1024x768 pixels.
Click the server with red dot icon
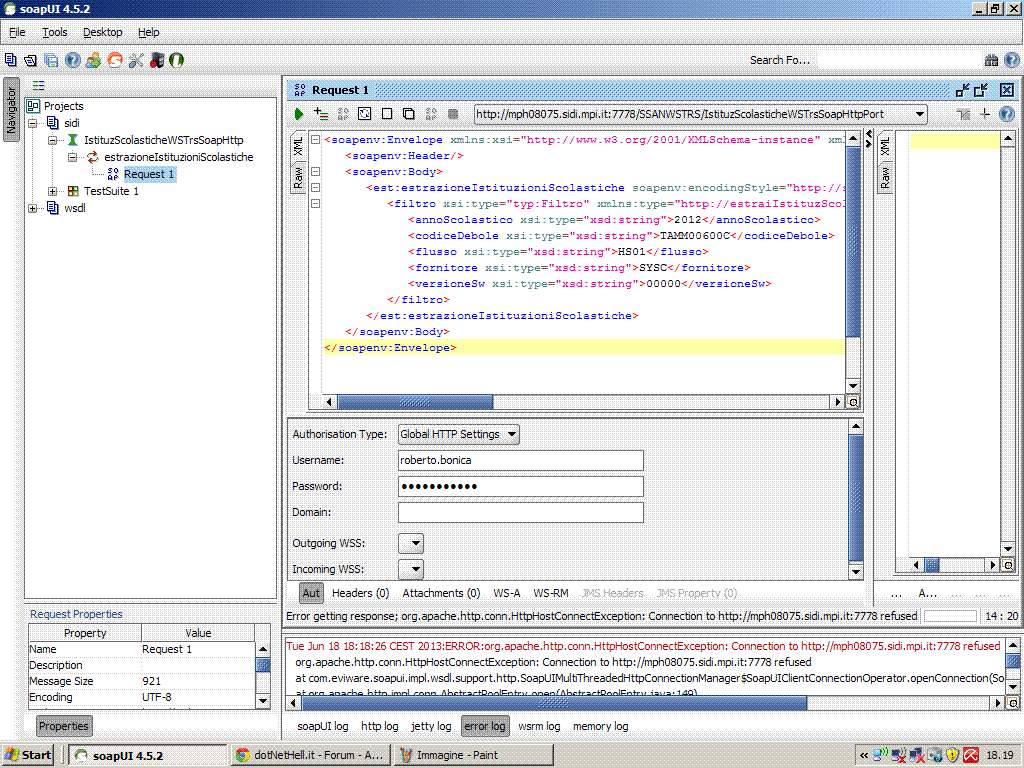157,60
